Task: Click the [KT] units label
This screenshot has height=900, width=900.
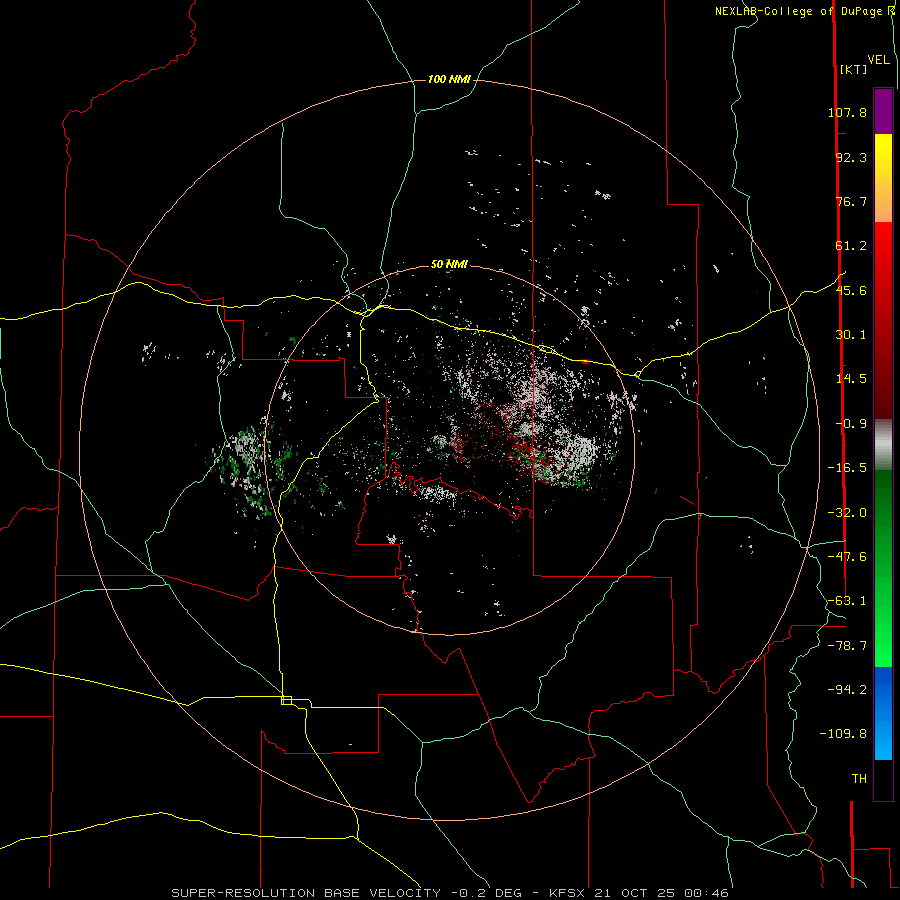Action: point(854,69)
